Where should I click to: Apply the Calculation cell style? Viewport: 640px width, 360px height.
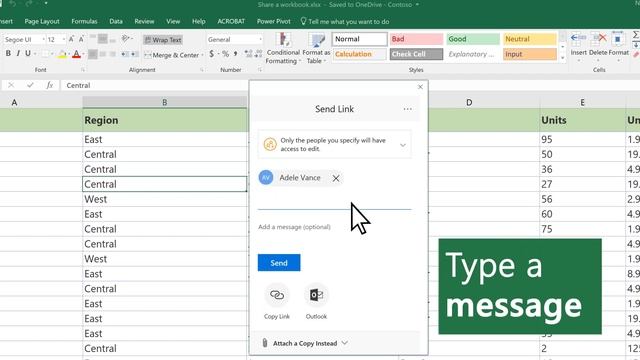(359, 54)
